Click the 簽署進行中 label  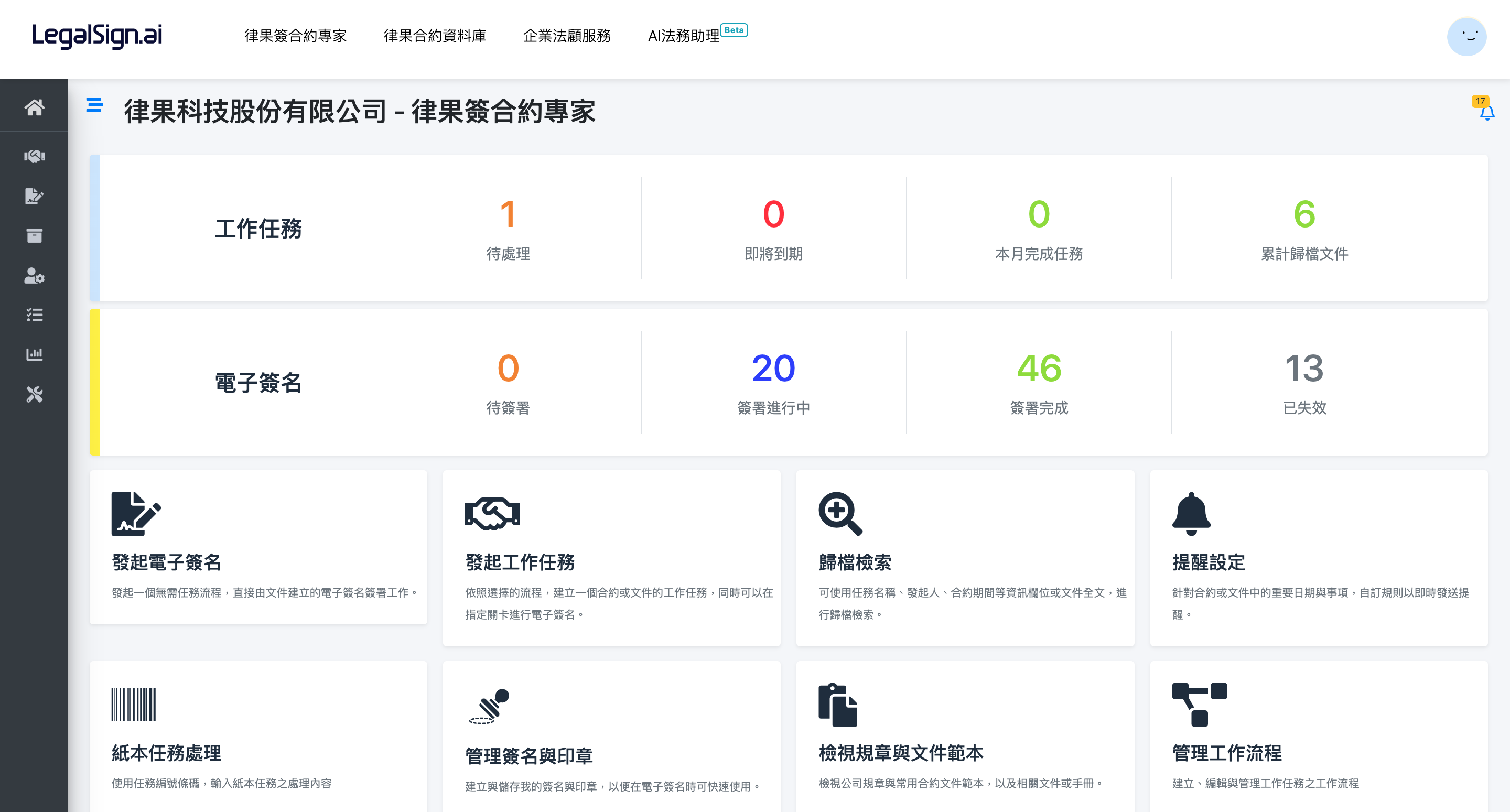773,407
